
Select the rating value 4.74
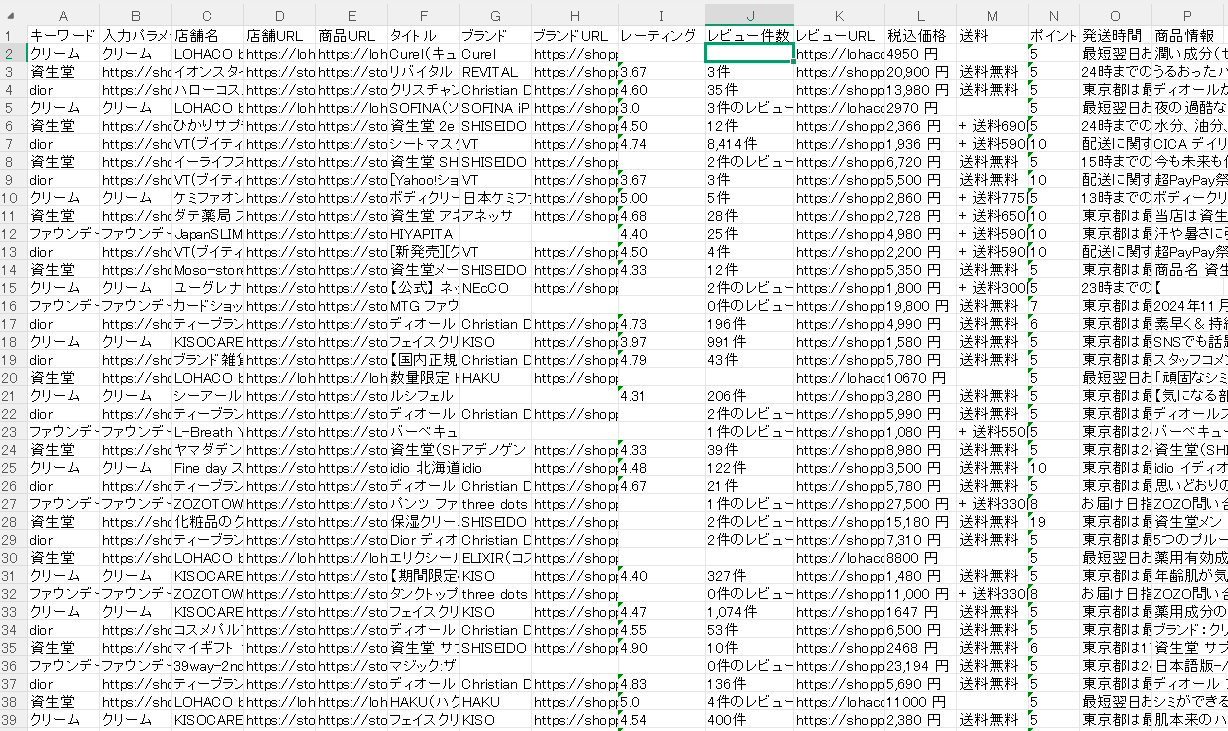click(x=661, y=144)
